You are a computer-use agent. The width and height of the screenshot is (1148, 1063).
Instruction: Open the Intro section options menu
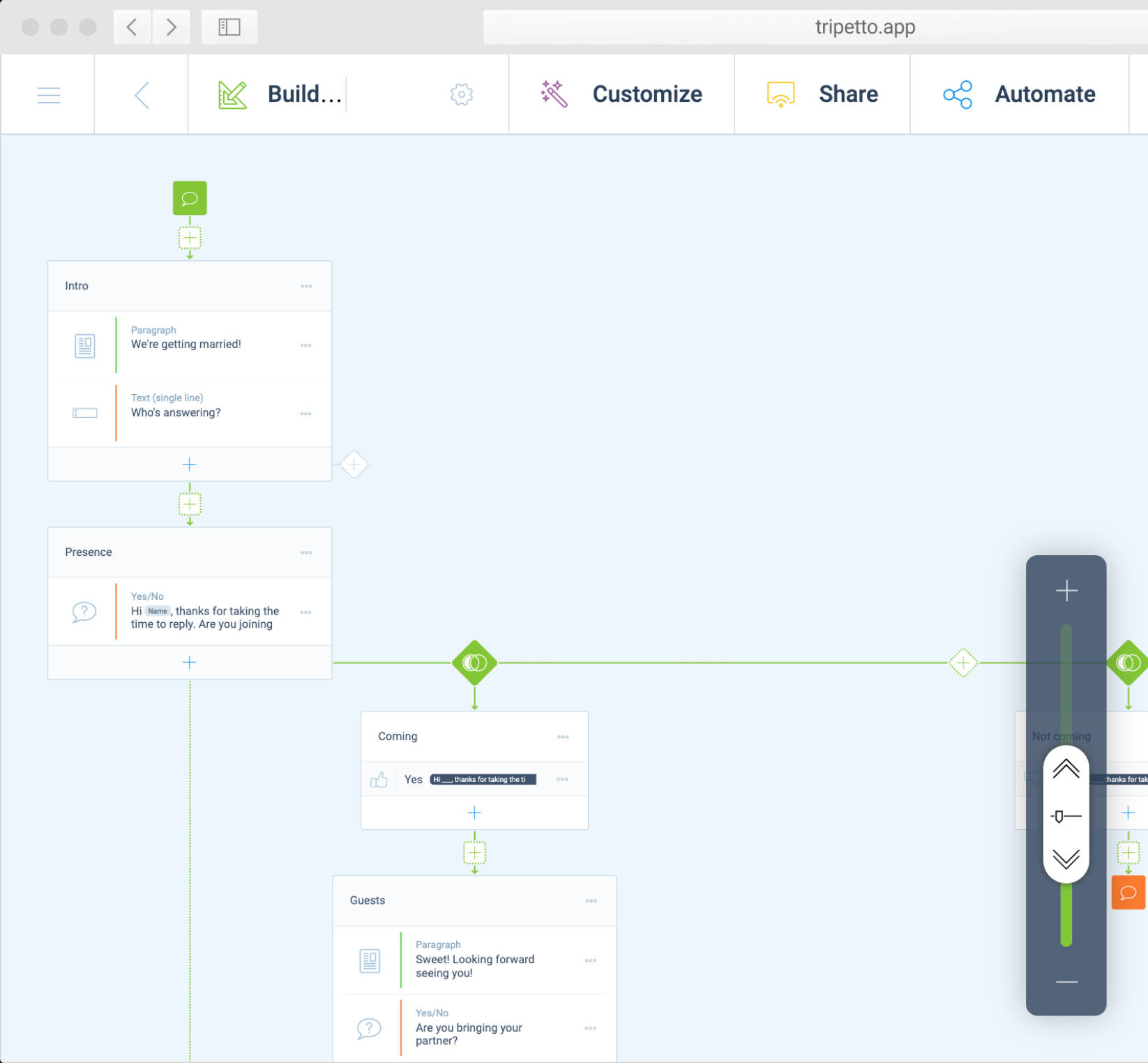point(306,286)
